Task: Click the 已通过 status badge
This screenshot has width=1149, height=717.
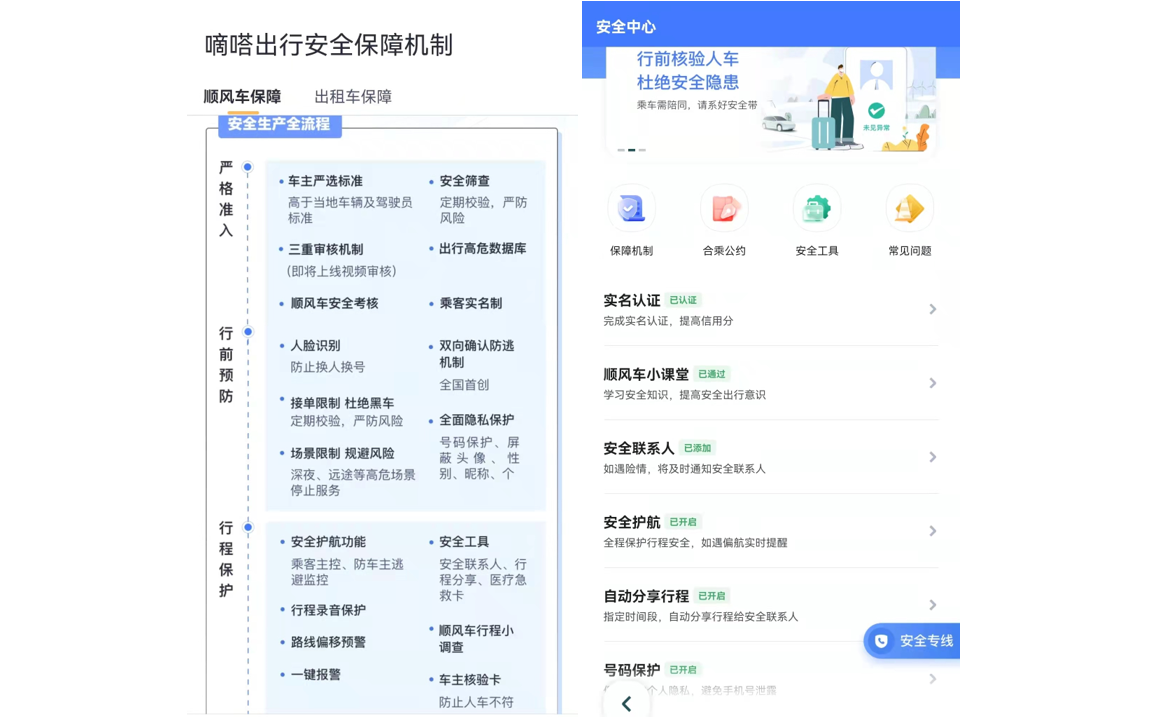Action: click(712, 374)
